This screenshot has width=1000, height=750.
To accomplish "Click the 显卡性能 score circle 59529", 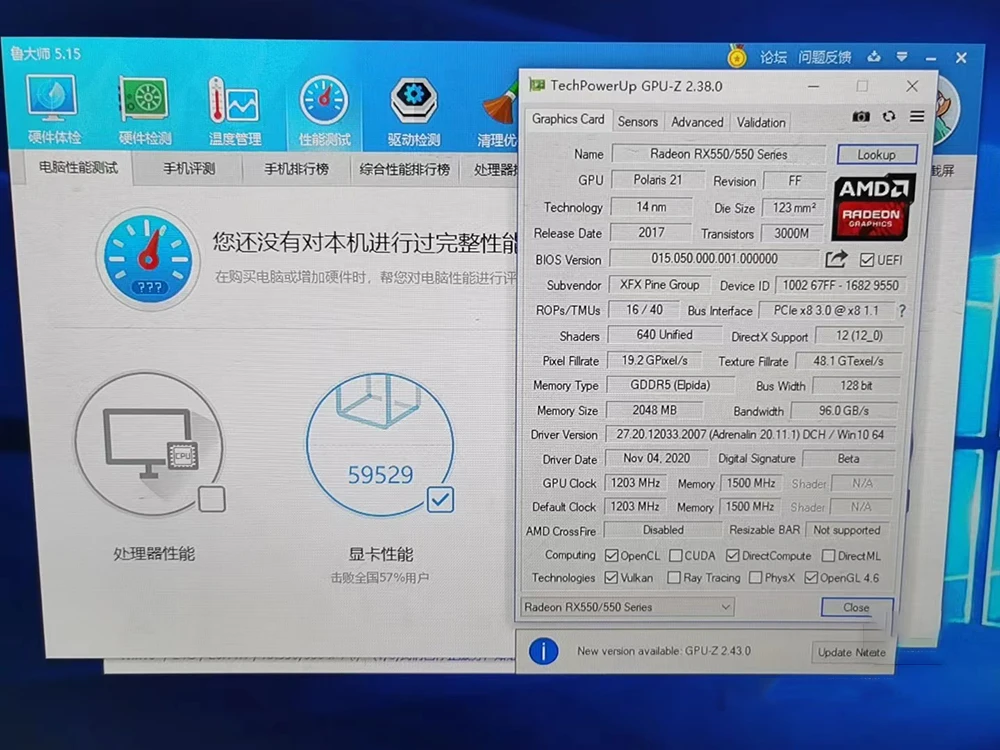I will [x=380, y=445].
